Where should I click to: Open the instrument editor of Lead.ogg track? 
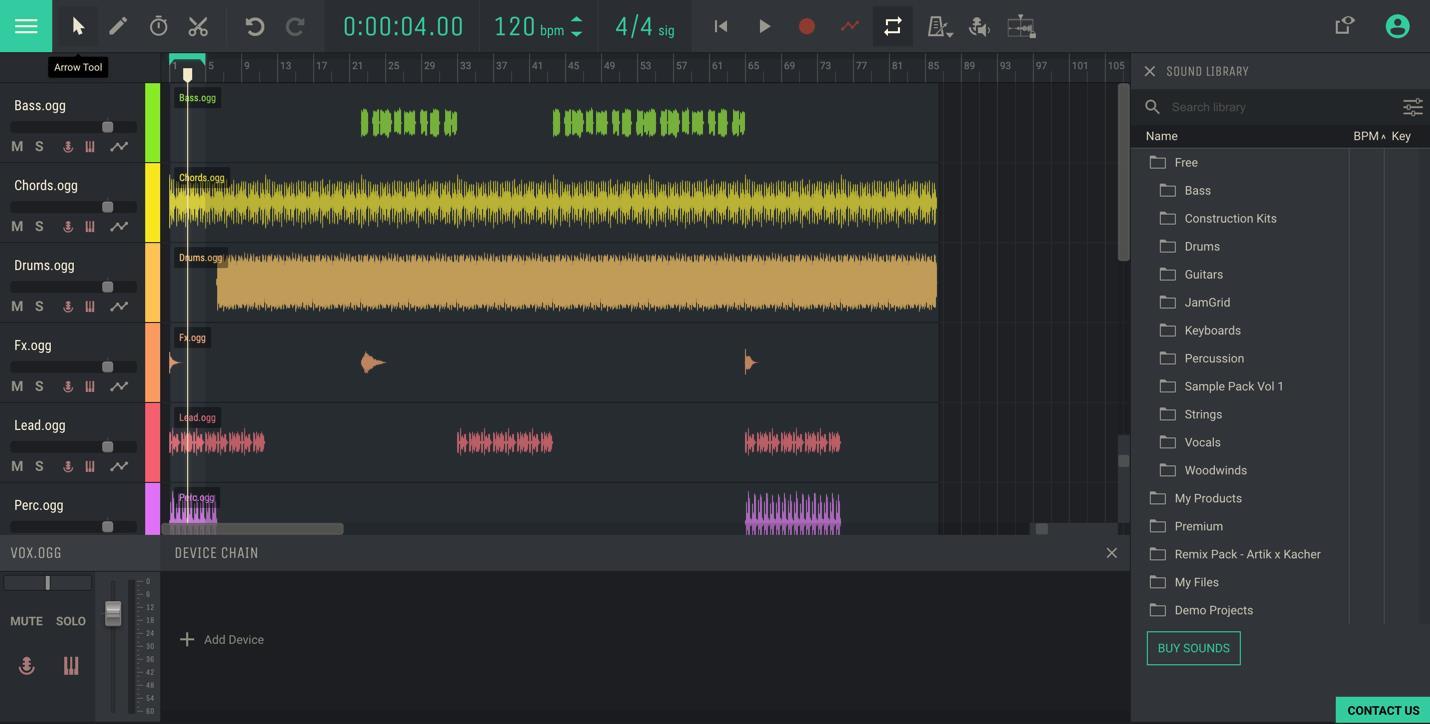(90, 466)
